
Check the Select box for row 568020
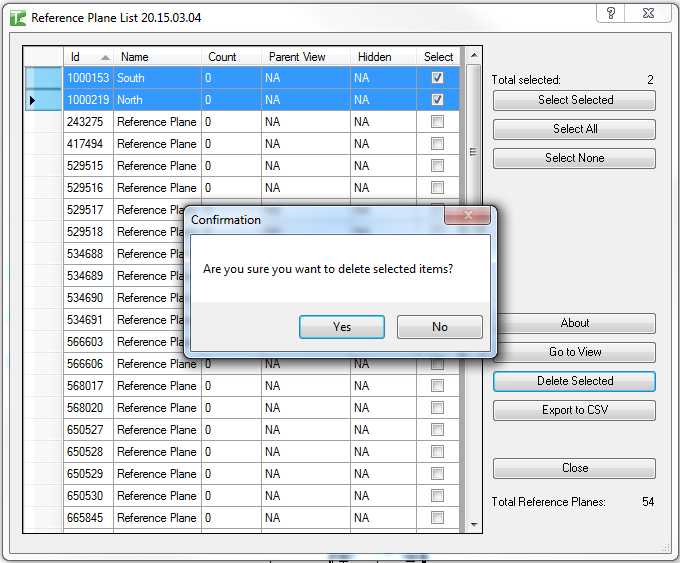(x=437, y=408)
